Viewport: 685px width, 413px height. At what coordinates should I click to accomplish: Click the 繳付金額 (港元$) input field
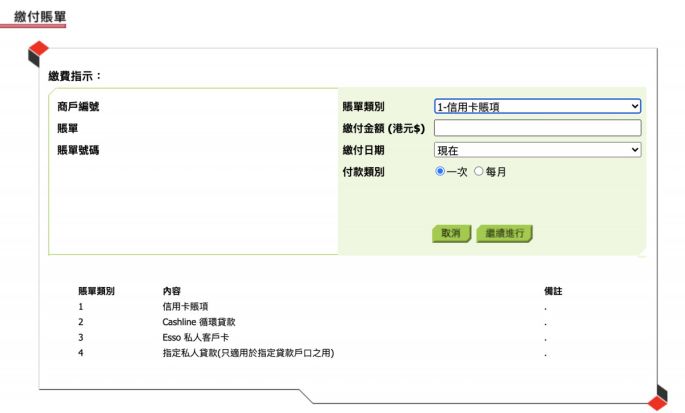[x=537, y=128]
